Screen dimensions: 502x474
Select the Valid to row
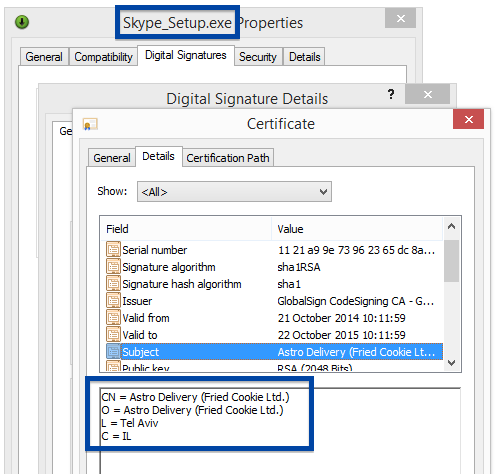274,335
